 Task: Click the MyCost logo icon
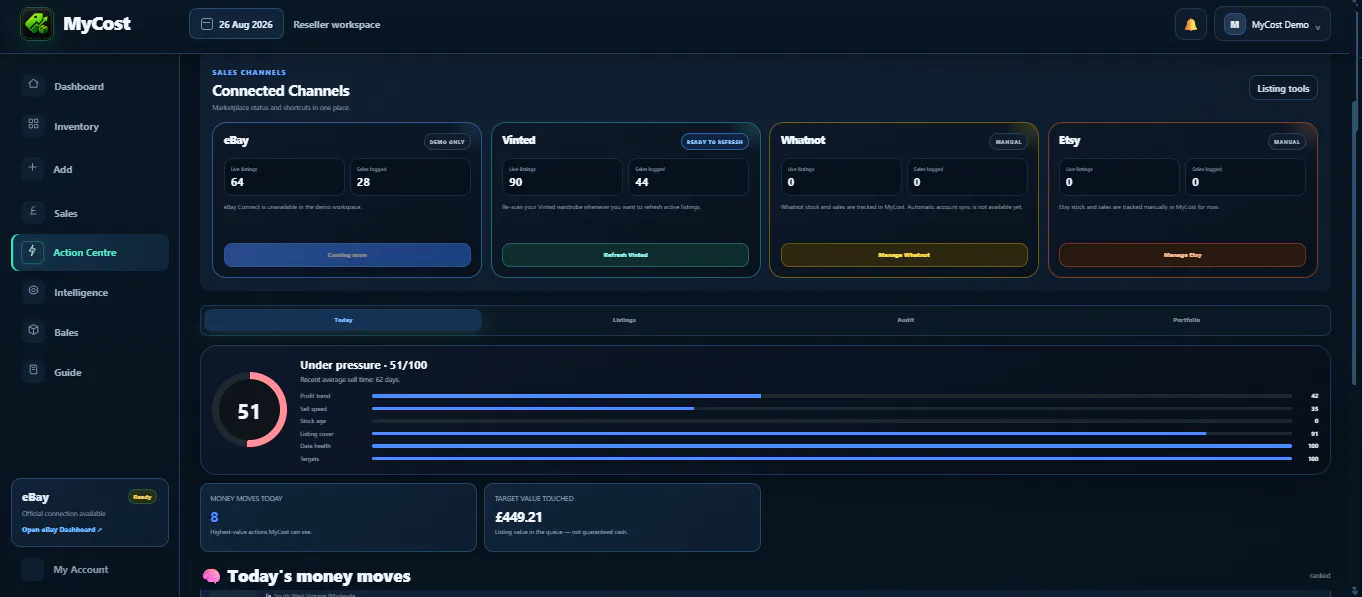tap(37, 24)
